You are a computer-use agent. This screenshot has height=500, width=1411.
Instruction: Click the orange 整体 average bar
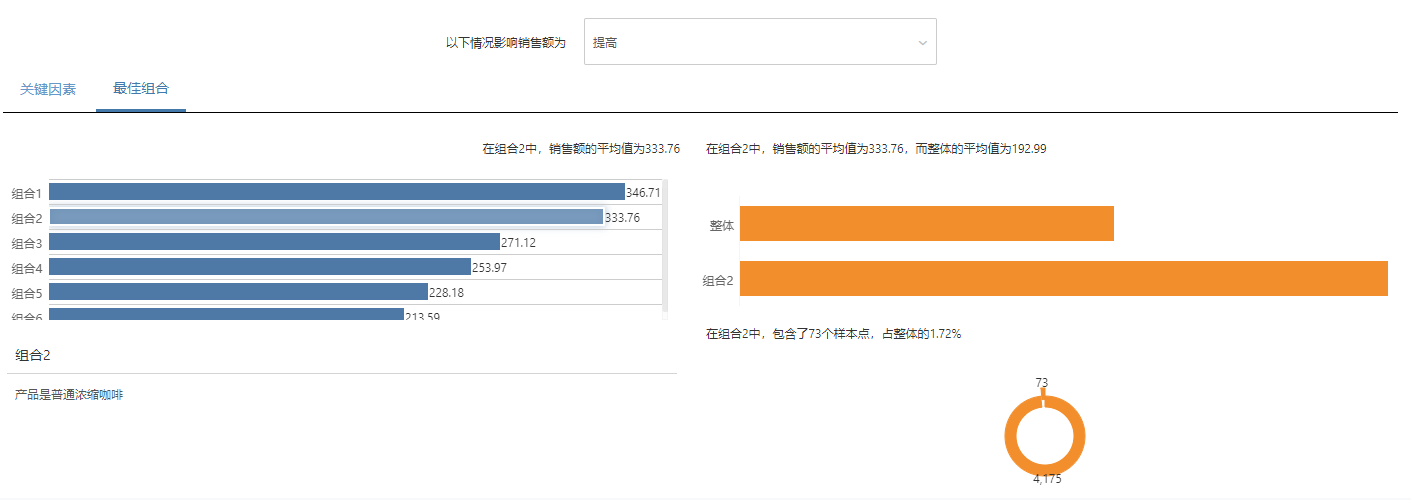[926, 224]
